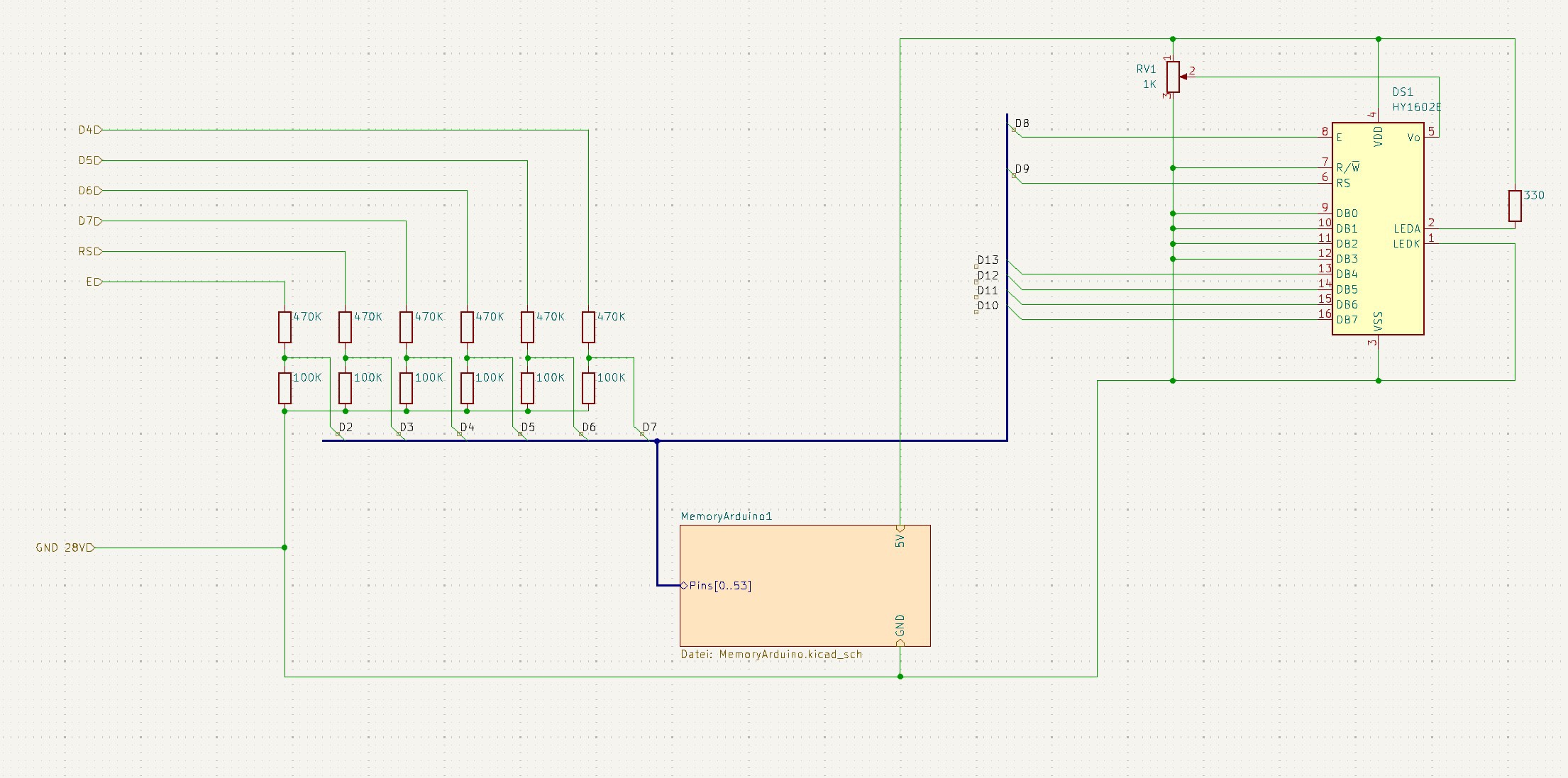Select the RV1 1K potentiometer symbol
This screenshot has width=1568, height=778.
[x=1172, y=77]
